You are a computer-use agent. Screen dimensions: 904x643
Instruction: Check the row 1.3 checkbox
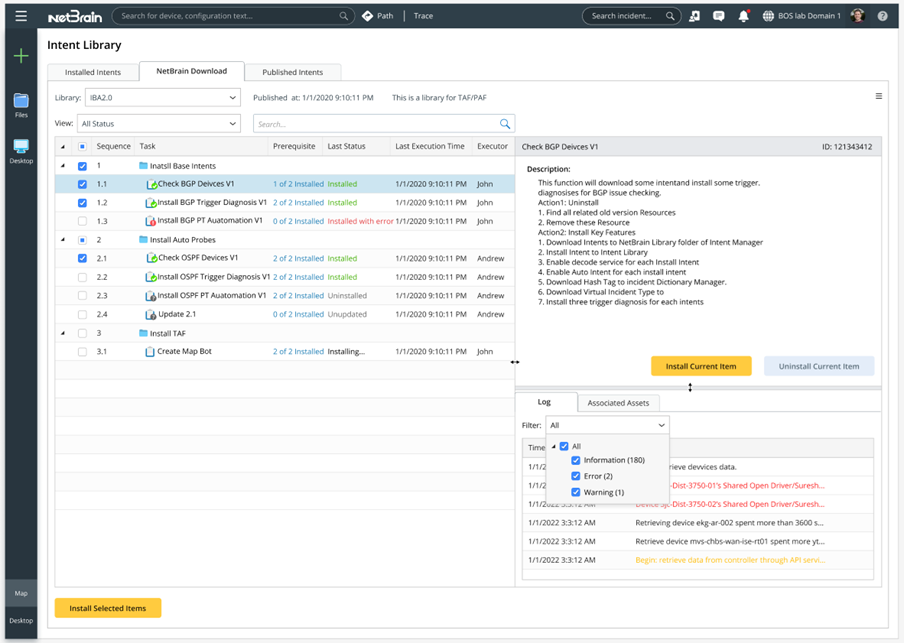tap(82, 221)
